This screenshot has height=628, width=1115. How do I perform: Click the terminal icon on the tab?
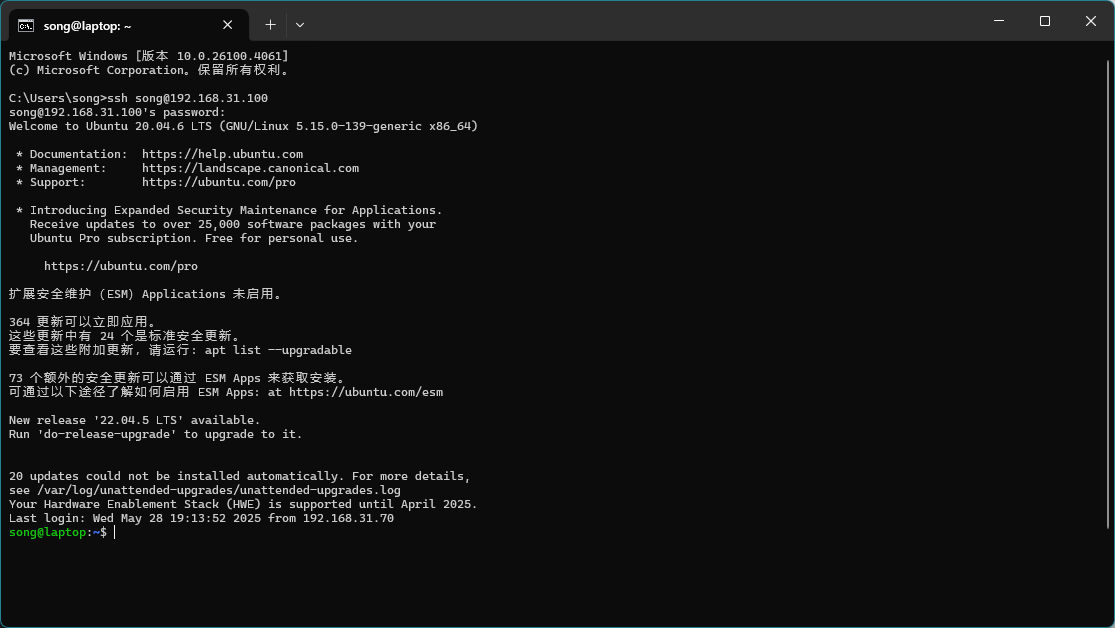(27, 25)
